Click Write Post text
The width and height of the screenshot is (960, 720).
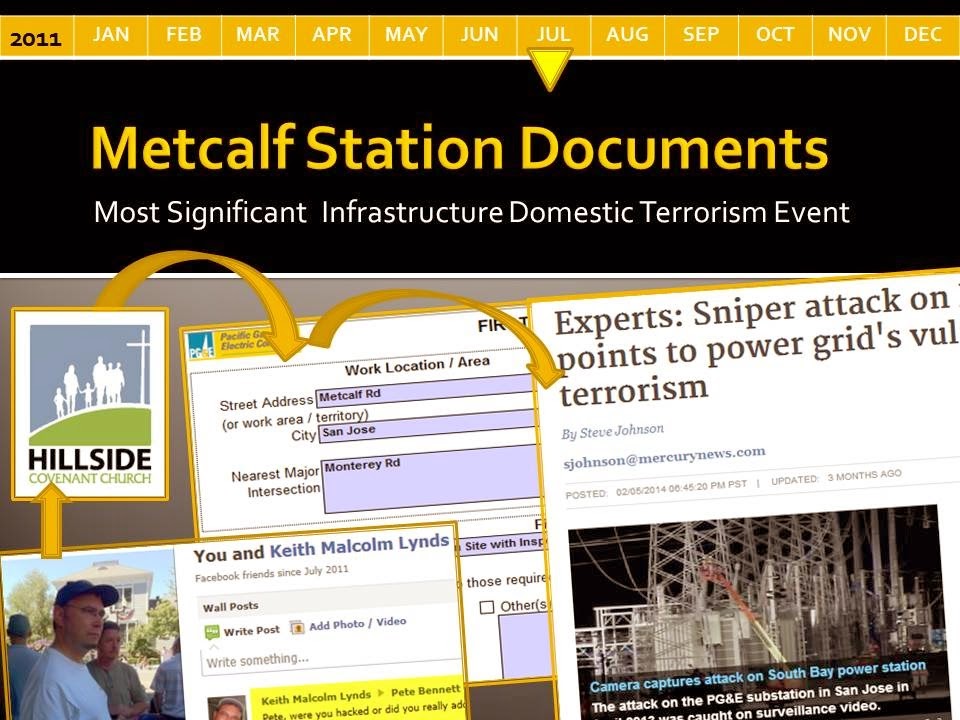pyautogui.click(x=252, y=631)
